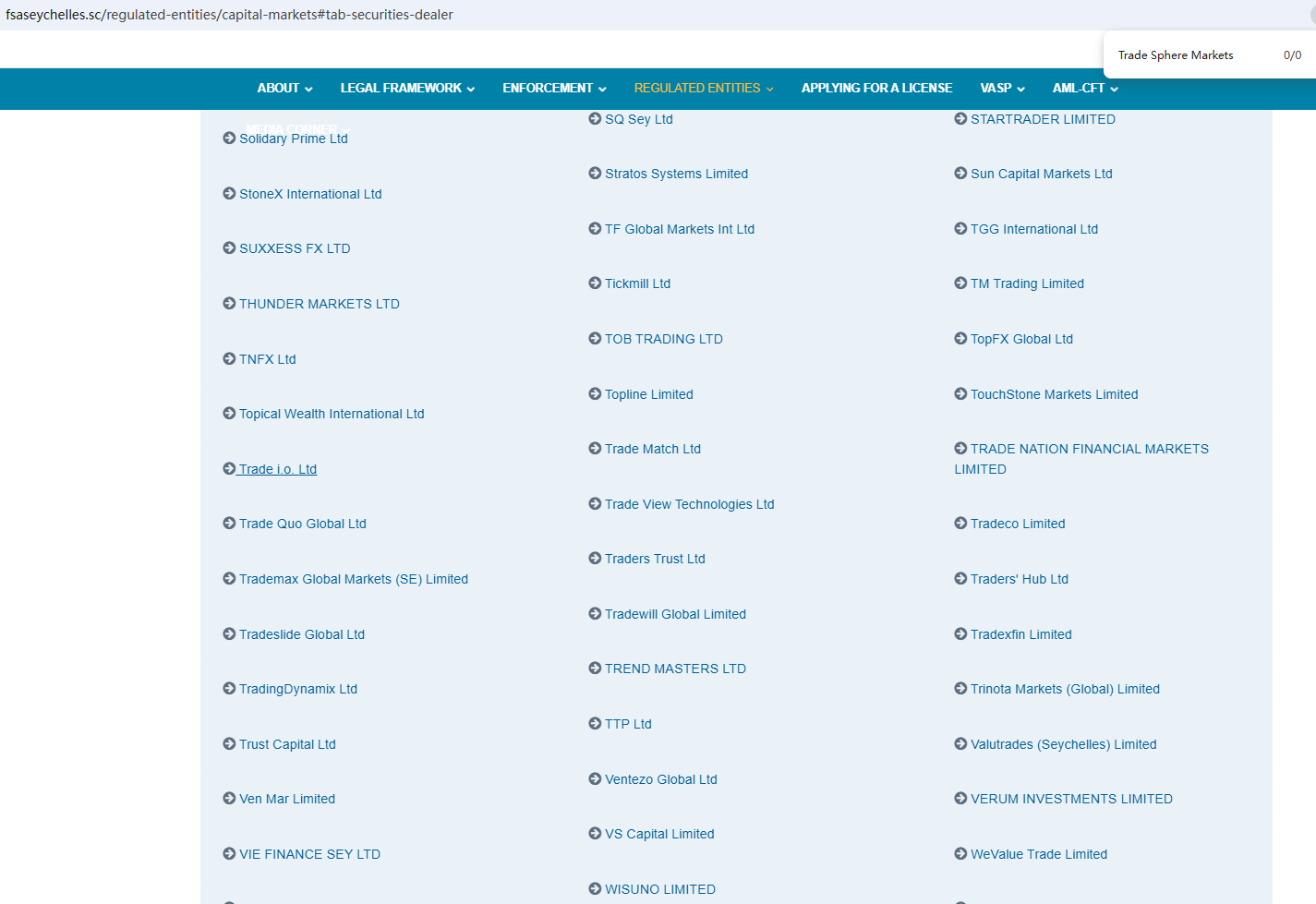
Task: Click the arrow icon beside TGG International Ltd
Action: [960, 228]
